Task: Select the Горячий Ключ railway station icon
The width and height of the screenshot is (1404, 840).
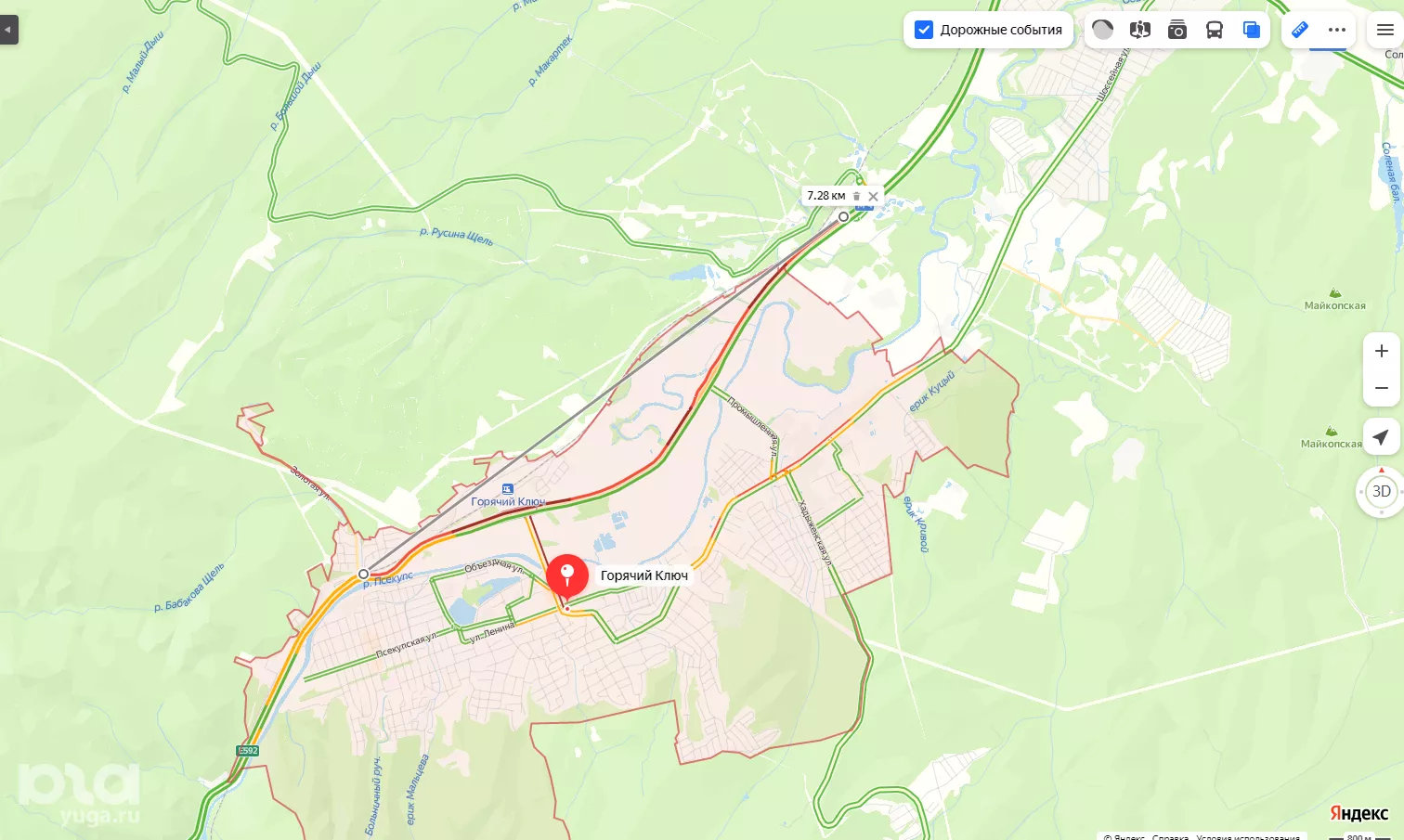Action: tap(507, 488)
